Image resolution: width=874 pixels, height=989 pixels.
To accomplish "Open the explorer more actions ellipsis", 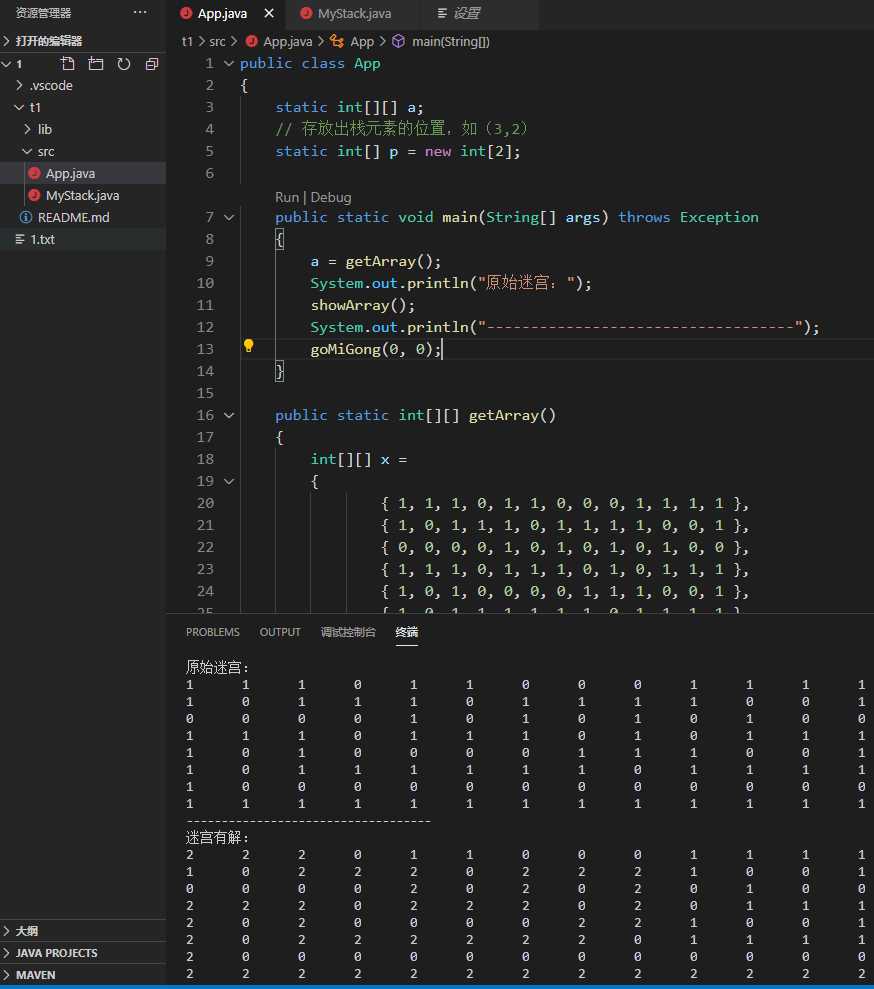I will pos(140,12).
